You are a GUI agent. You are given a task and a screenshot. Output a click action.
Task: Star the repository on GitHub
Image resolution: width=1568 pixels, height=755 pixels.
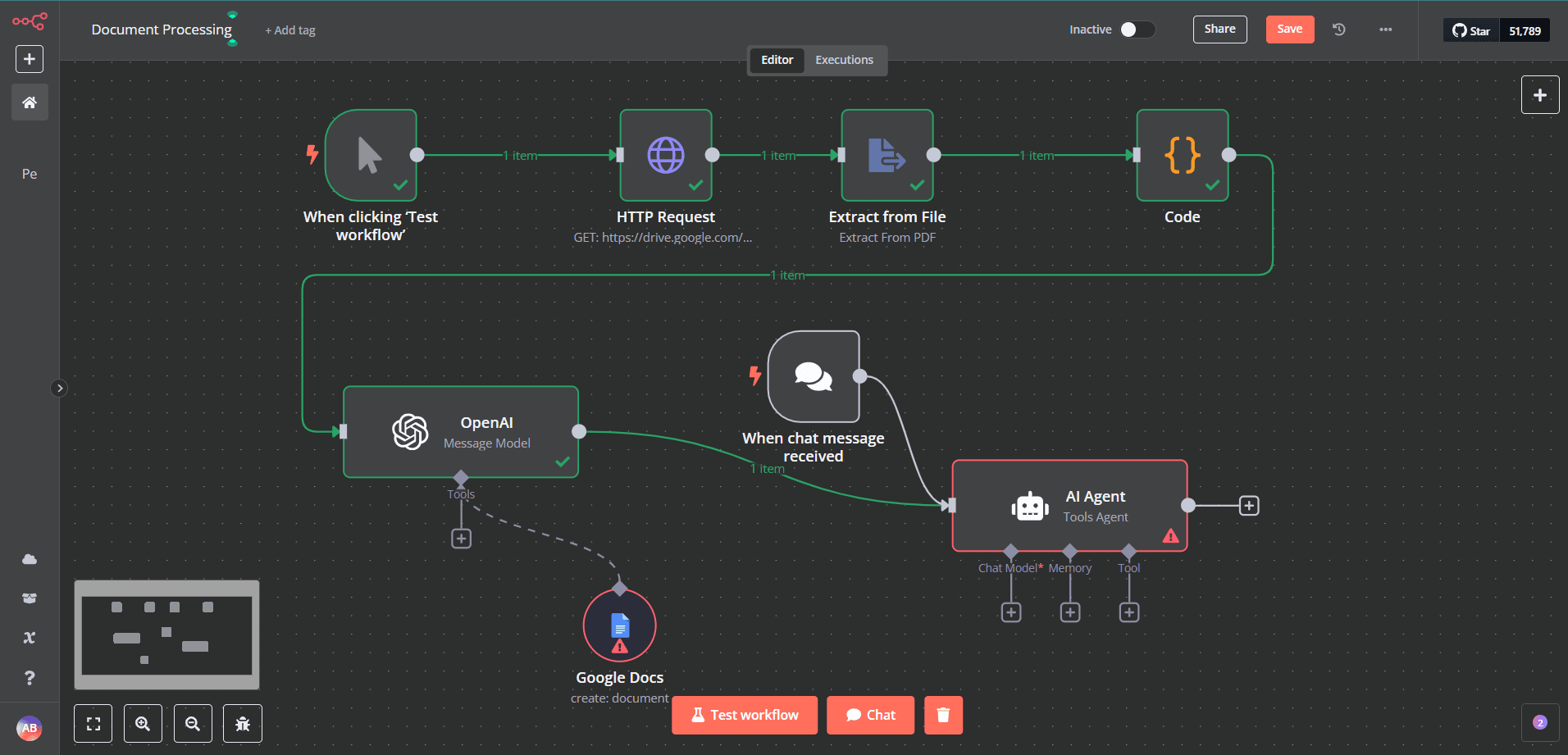tap(1470, 30)
